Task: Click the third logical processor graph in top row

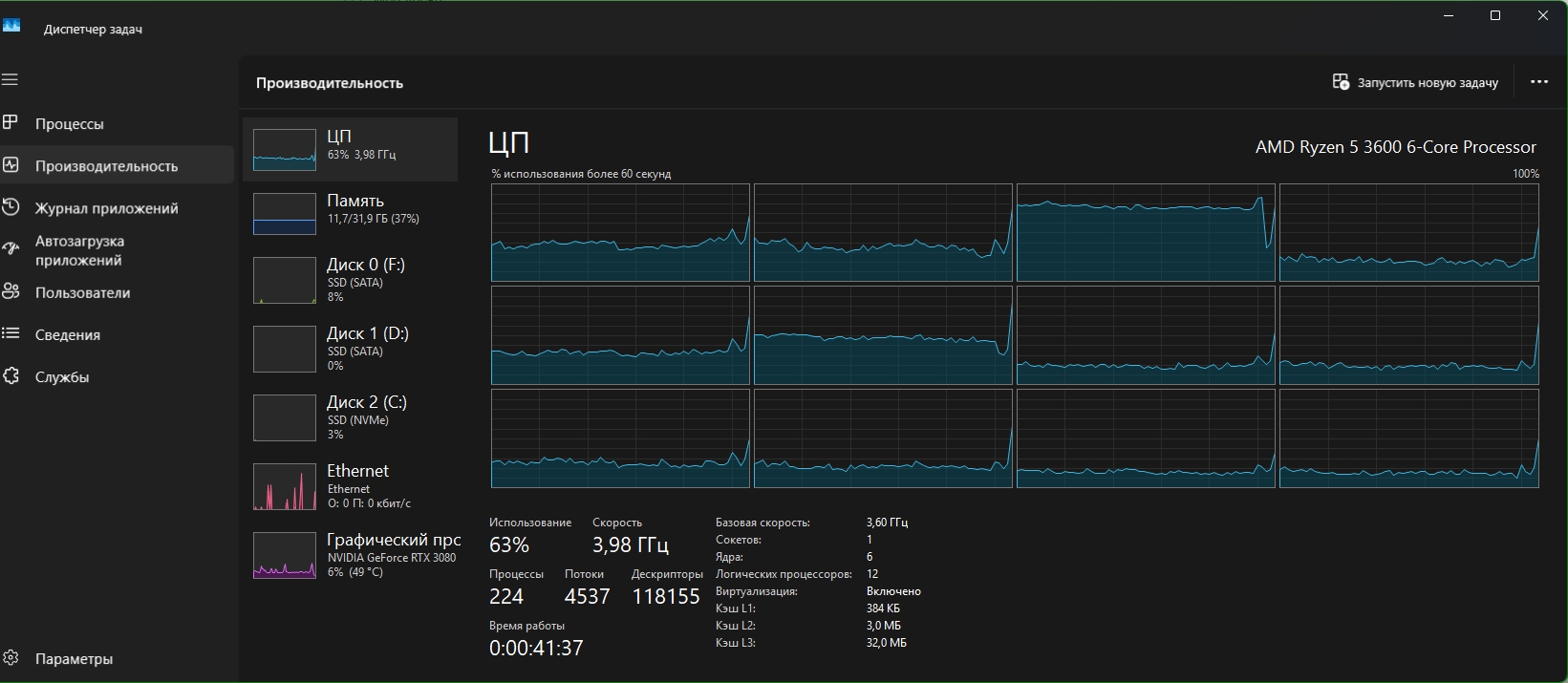Action: tap(1145, 232)
